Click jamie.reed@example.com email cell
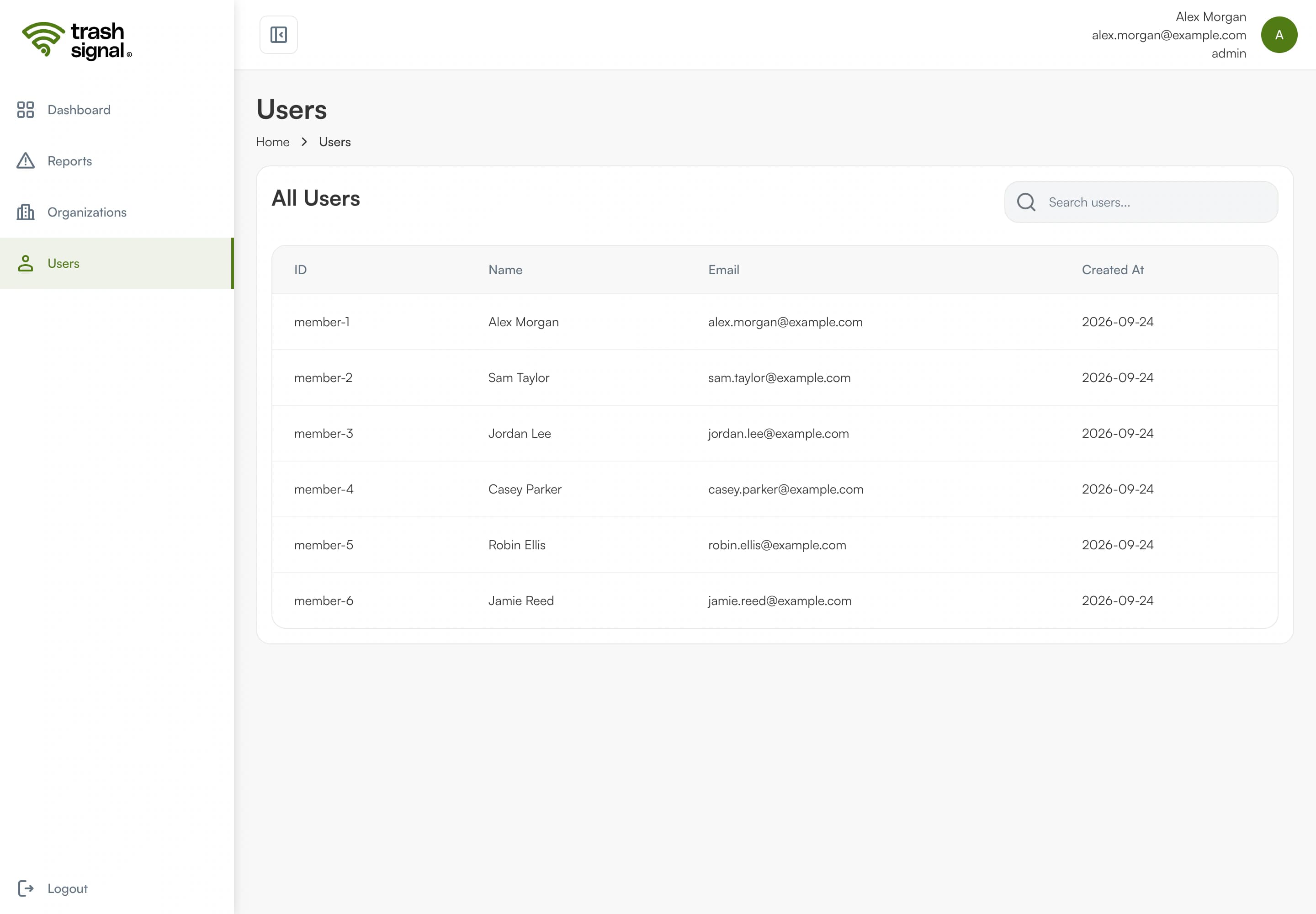Screen dimensions: 1316x914 pos(780,601)
